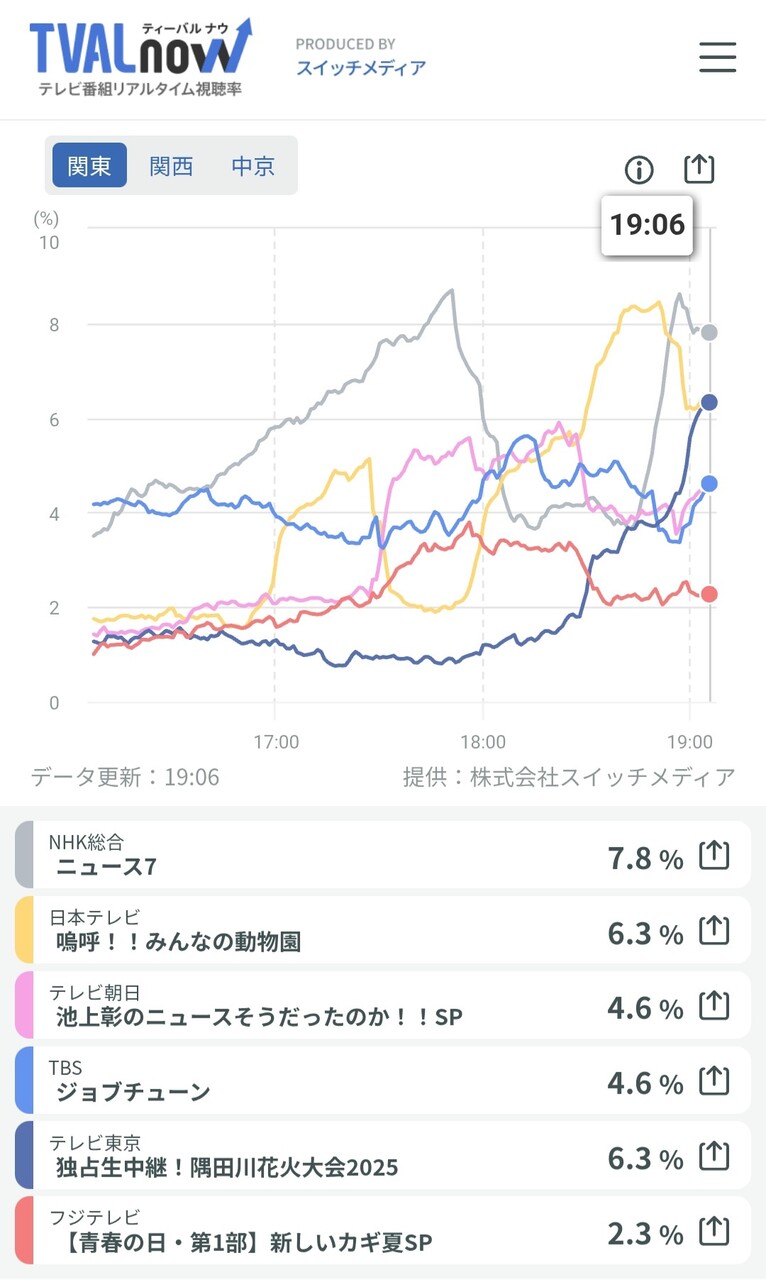Image resolution: width=766 pixels, height=1280 pixels.
Task: Share the 日本テレビ program rating
Action: coord(714,931)
